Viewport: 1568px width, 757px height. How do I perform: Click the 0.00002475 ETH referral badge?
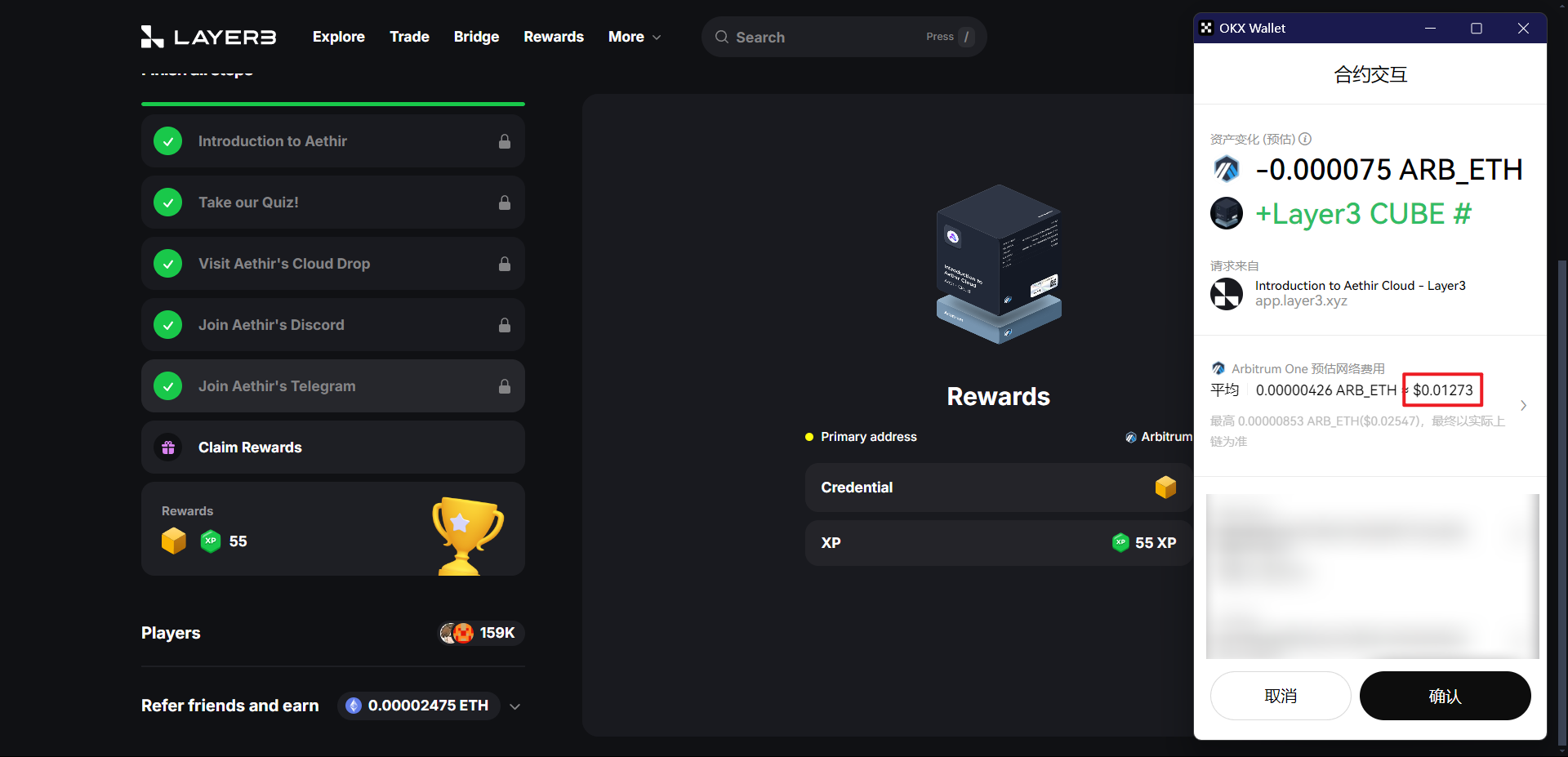tap(419, 706)
